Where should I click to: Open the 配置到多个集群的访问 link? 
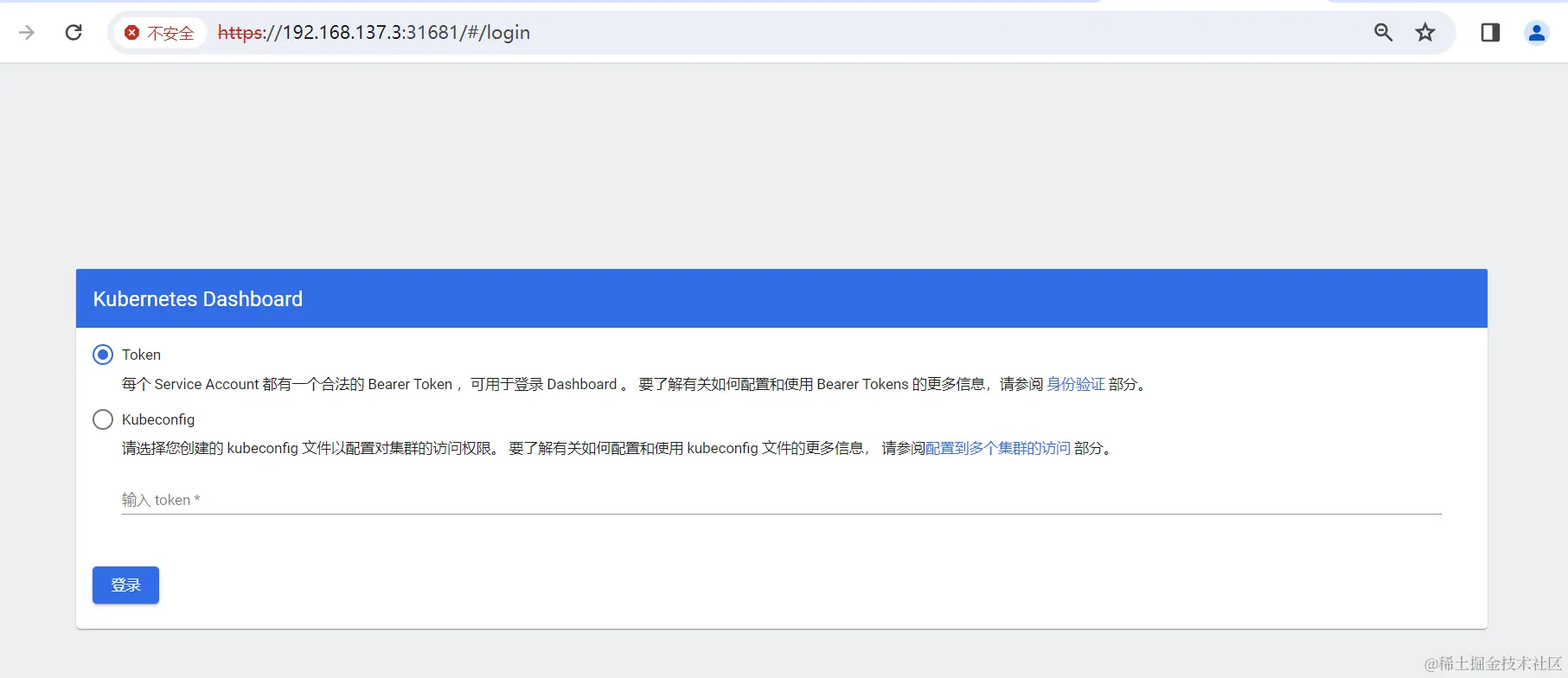998,448
